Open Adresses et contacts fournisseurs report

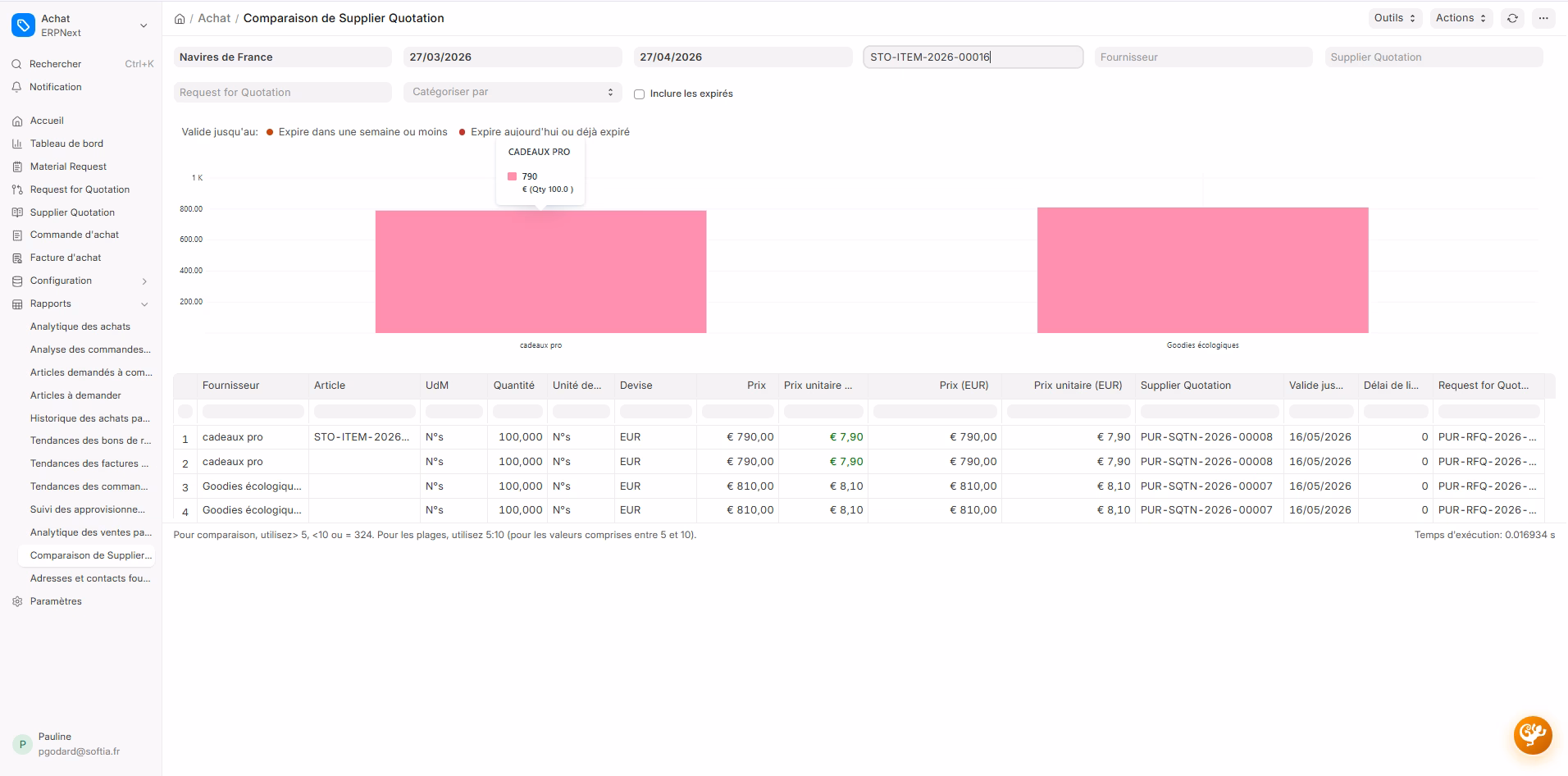[x=90, y=578]
